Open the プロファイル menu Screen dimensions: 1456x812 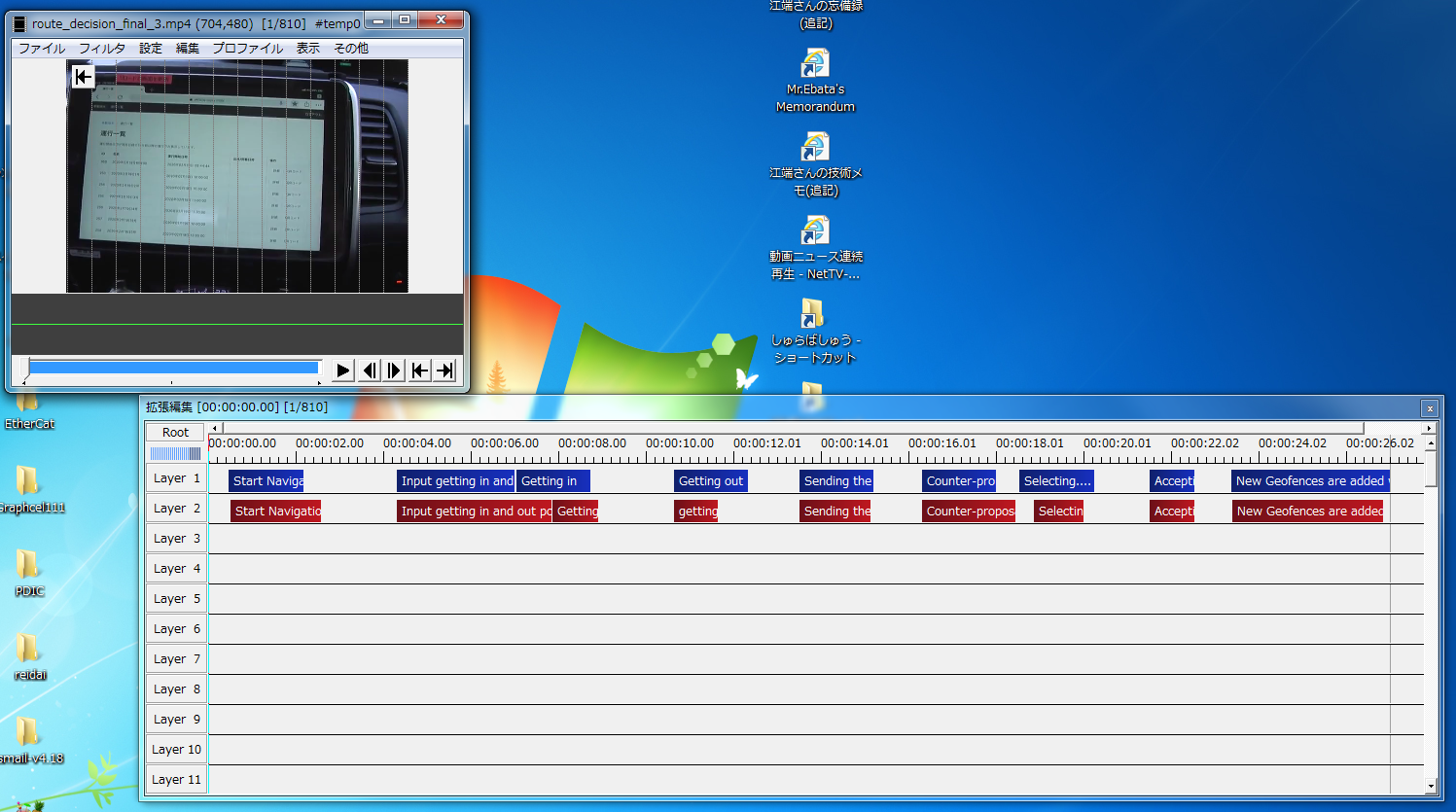(247, 48)
